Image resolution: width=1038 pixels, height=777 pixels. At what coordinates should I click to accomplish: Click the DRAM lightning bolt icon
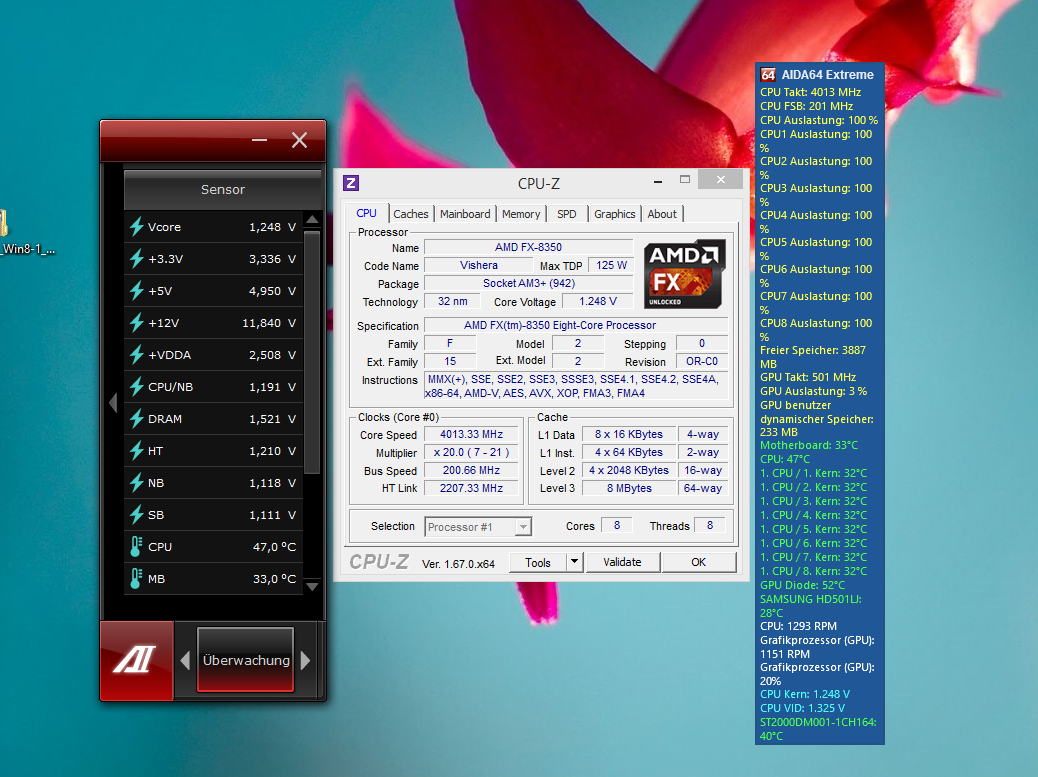click(136, 419)
